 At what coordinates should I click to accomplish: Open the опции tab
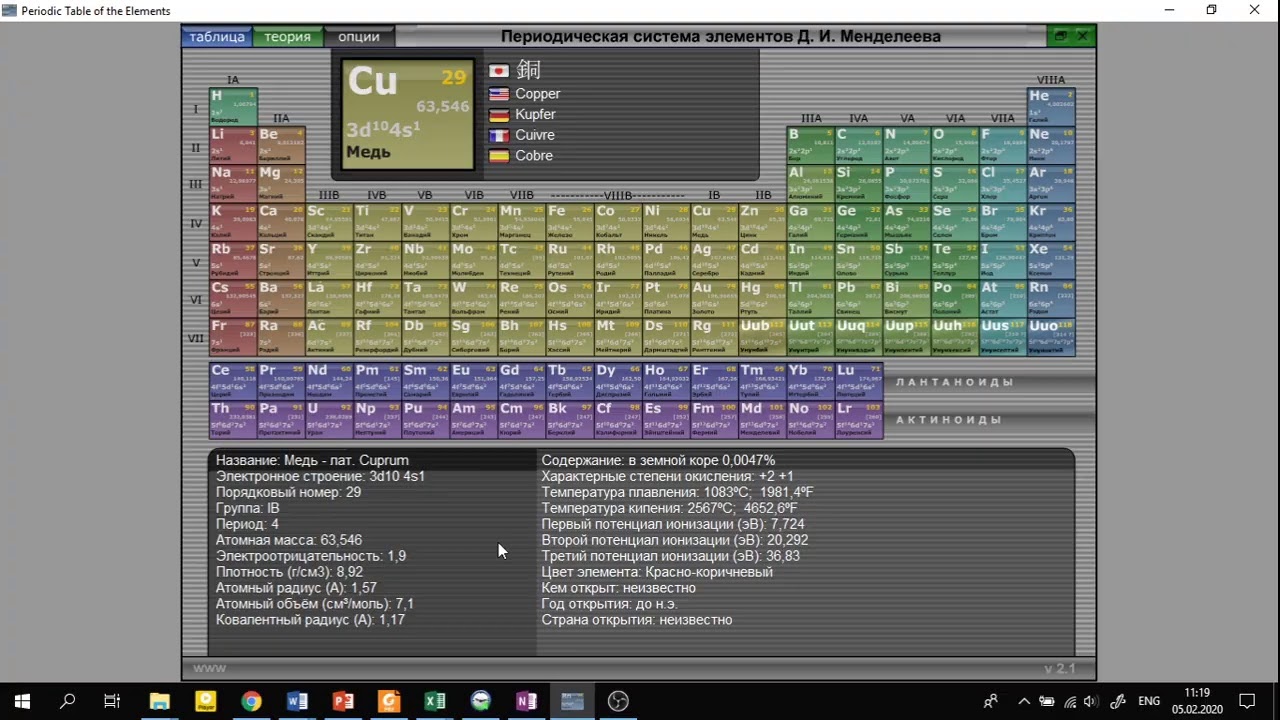point(359,37)
